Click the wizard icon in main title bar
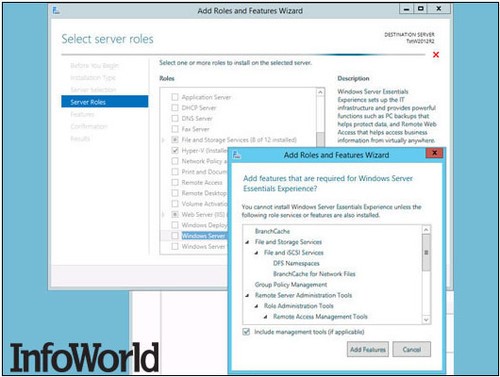 click(56, 11)
